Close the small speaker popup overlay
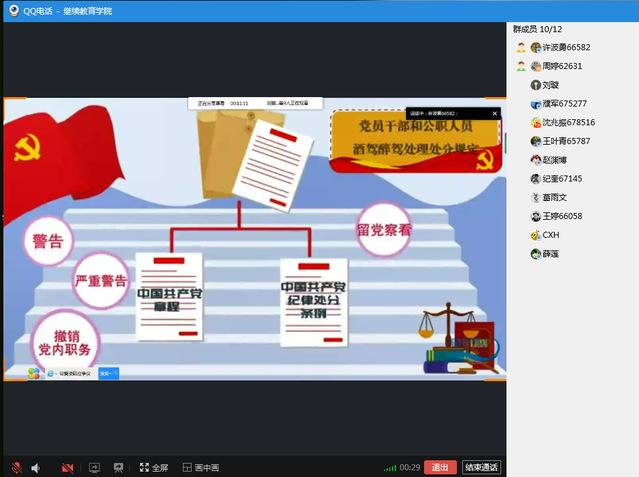639x477 pixels. (x=494, y=114)
